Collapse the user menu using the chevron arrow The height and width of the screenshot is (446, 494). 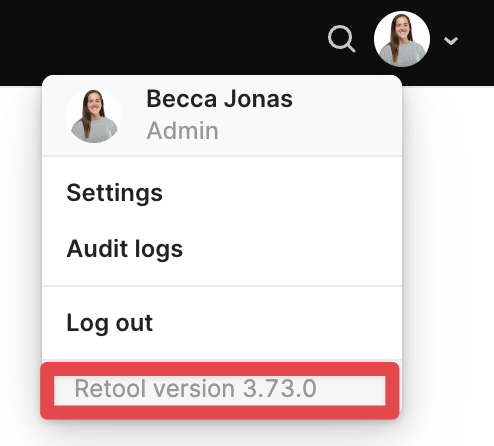[x=451, y=41]
